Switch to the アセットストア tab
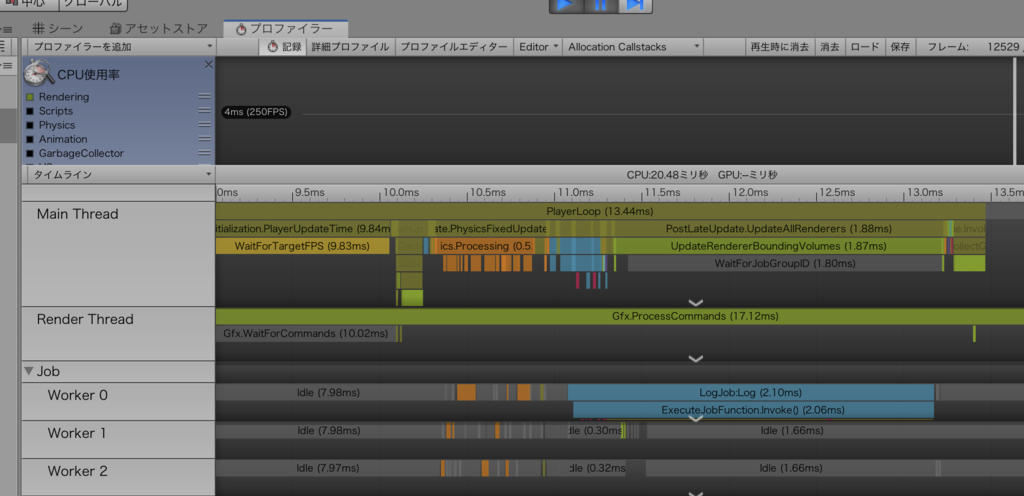 [x=158, y=28]
